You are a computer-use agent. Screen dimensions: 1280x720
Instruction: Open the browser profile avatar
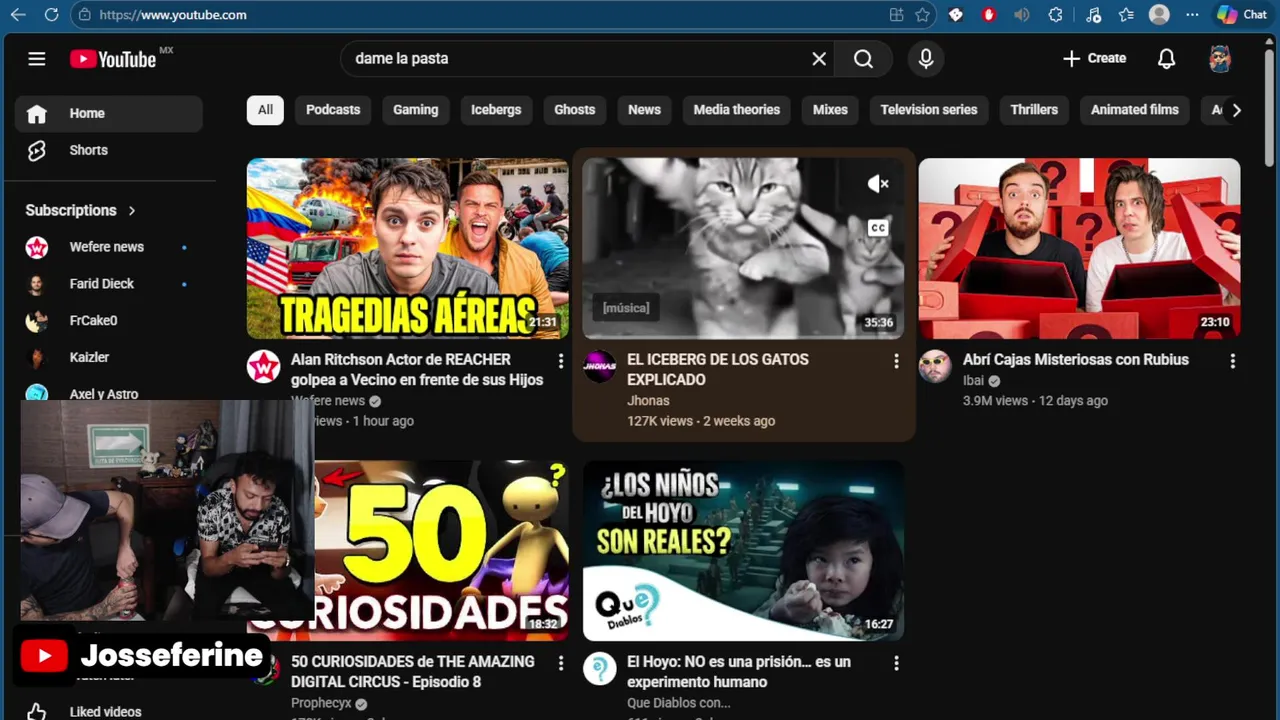click(x=1159, y=15)
